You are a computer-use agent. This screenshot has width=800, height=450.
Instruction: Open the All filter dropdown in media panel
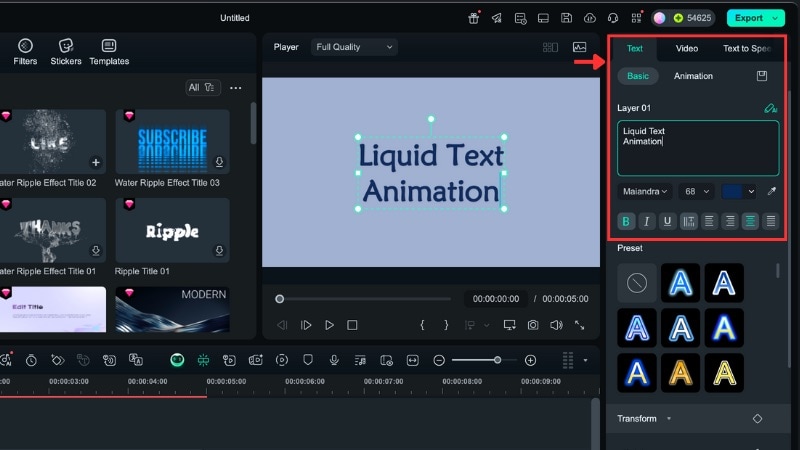[x=203, y=87]
